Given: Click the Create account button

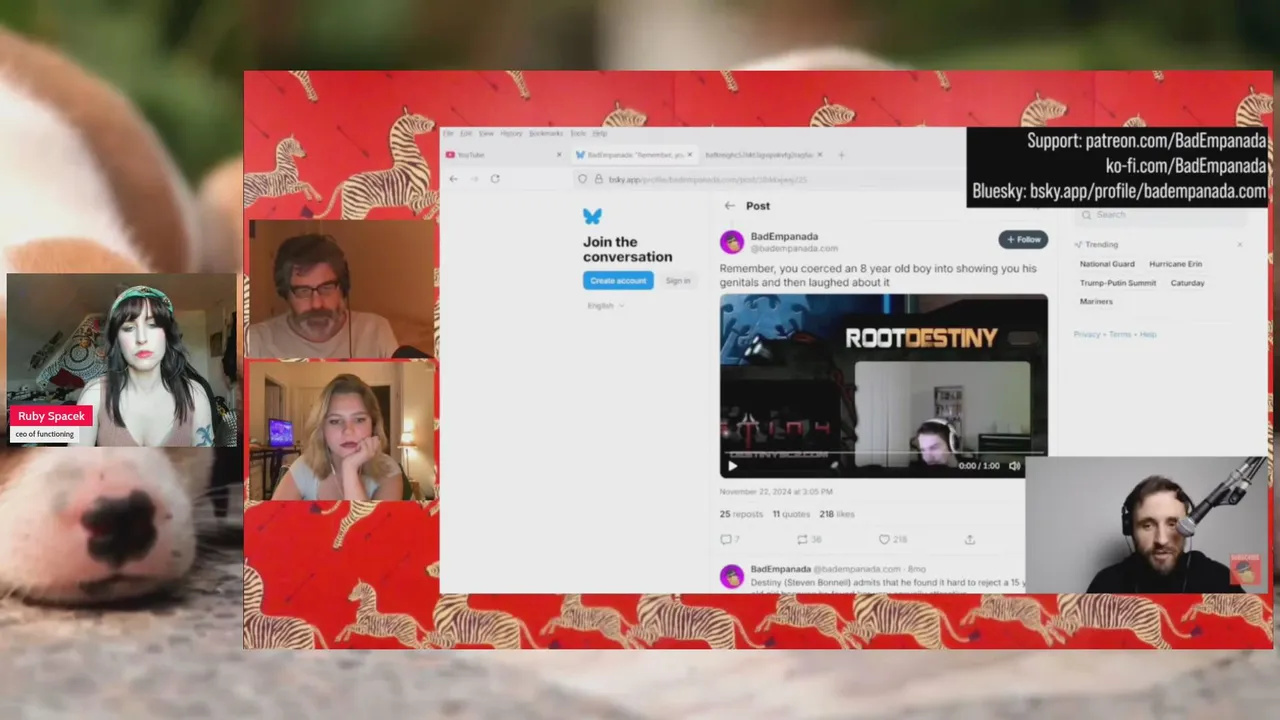Looking at the screenshot, I should (618, 281).
